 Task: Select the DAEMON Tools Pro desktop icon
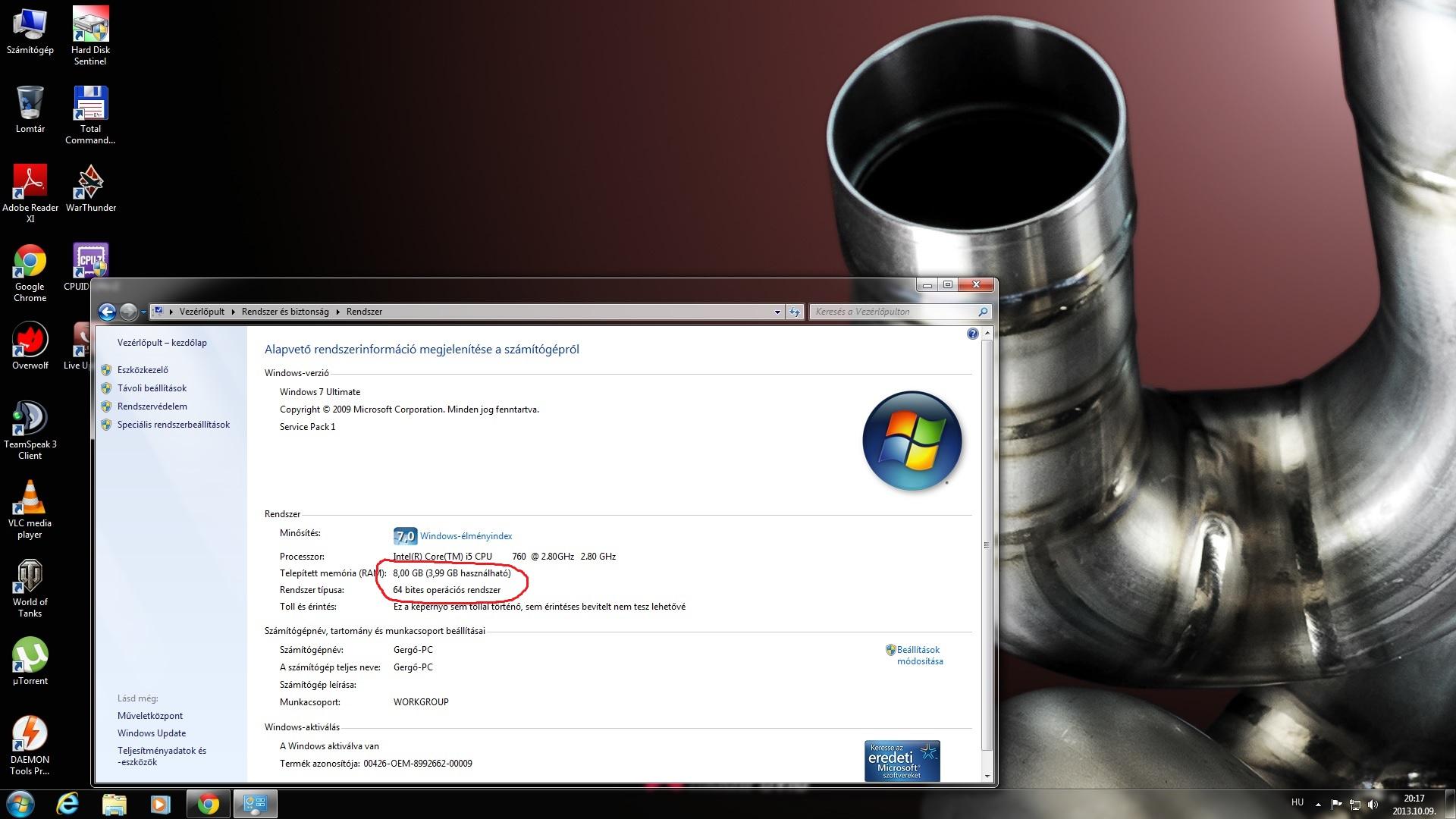pyautogui.click(x=30, y=745)
